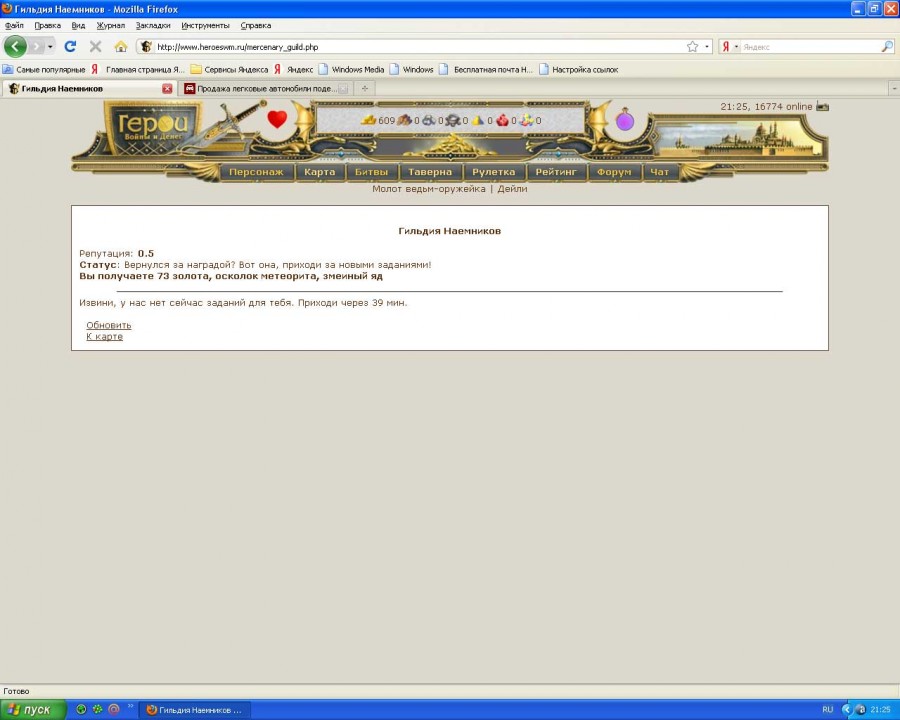Switch to the Продажа легковые автомобили tab
Viewport: 900px width, 720px height.
266,88
